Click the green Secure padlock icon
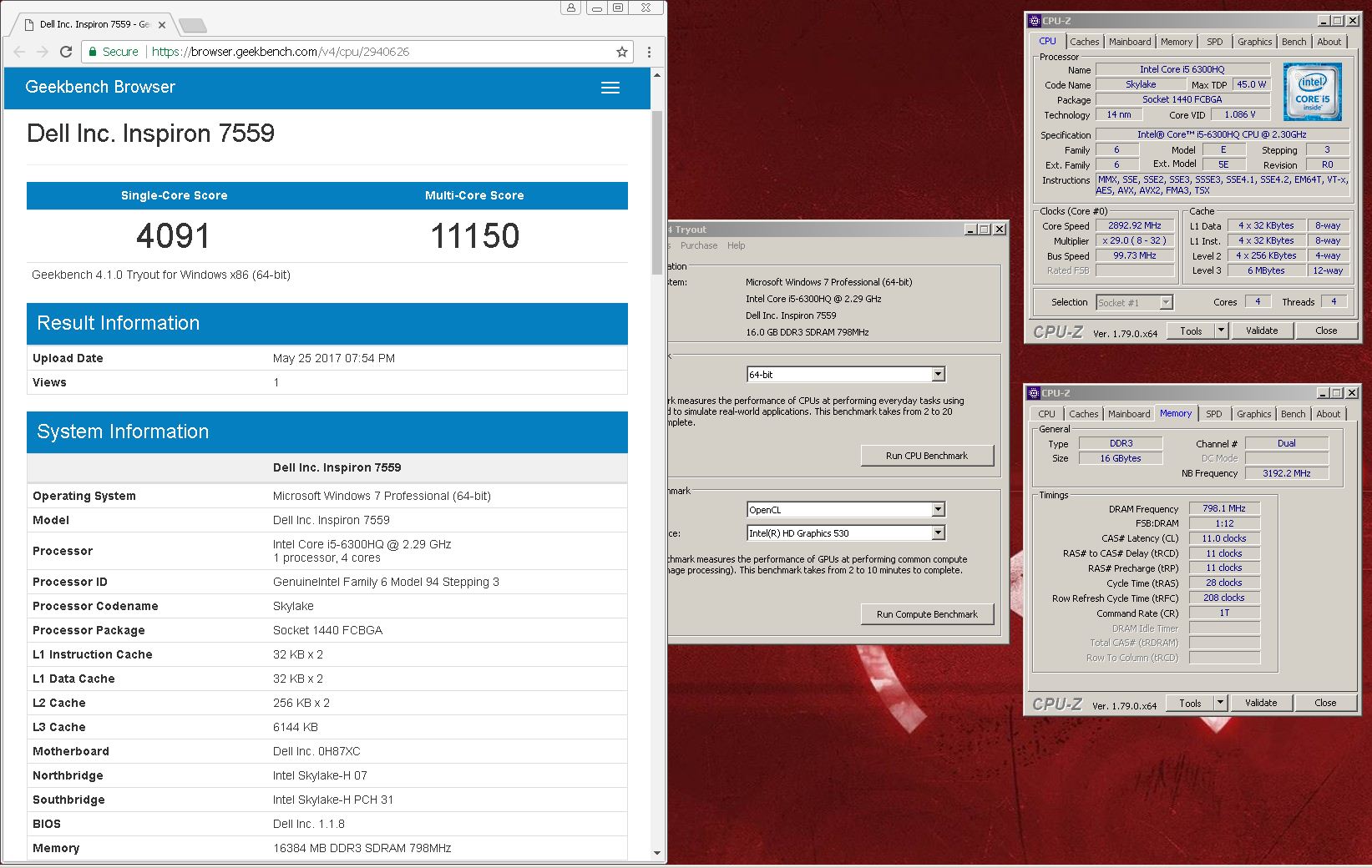This screenshot has height=868, width=1372. pos(93,52)
